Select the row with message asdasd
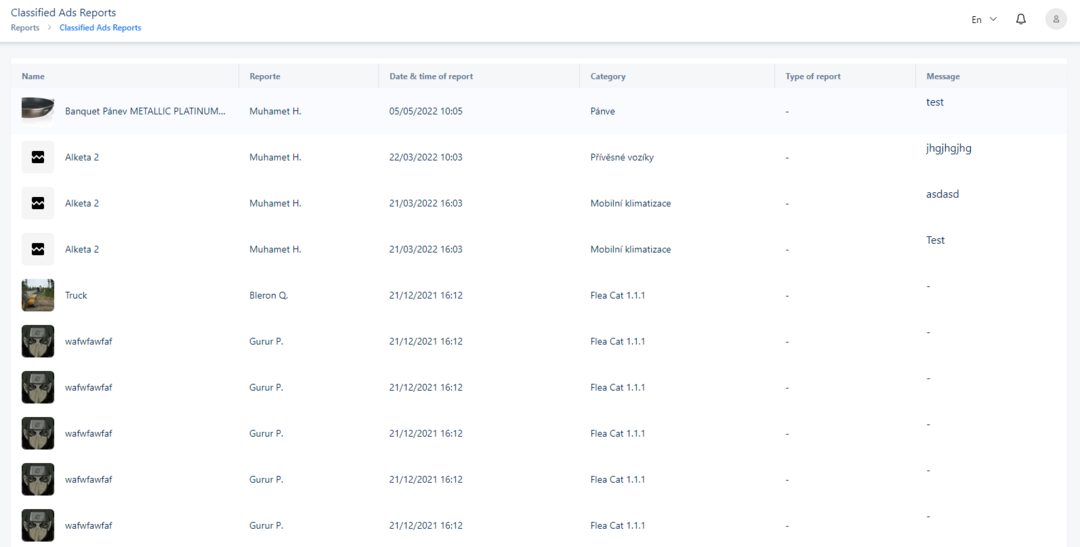Image resolution: width=1080 pixels, height=547 pixels. (x=539, y=203)
